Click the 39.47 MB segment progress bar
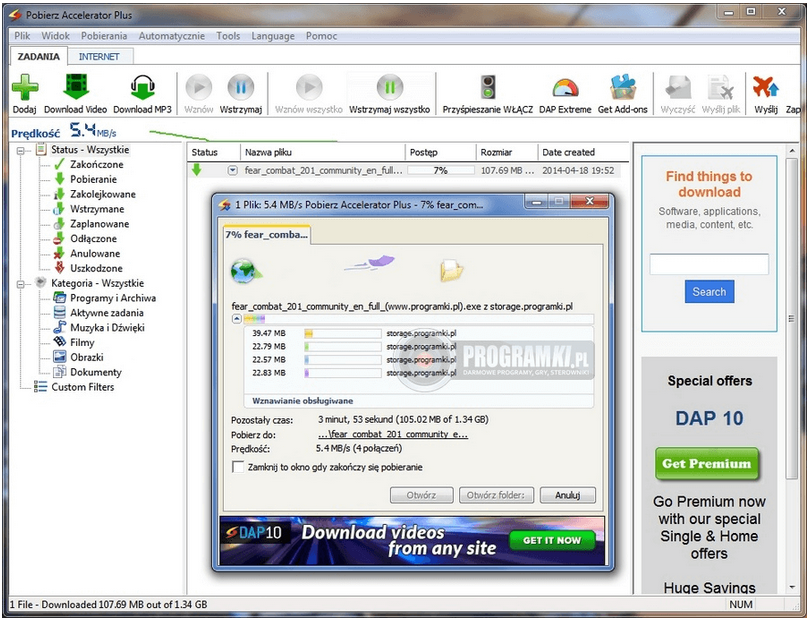This screenshot has height=620, width=809. tap(343, 334)
